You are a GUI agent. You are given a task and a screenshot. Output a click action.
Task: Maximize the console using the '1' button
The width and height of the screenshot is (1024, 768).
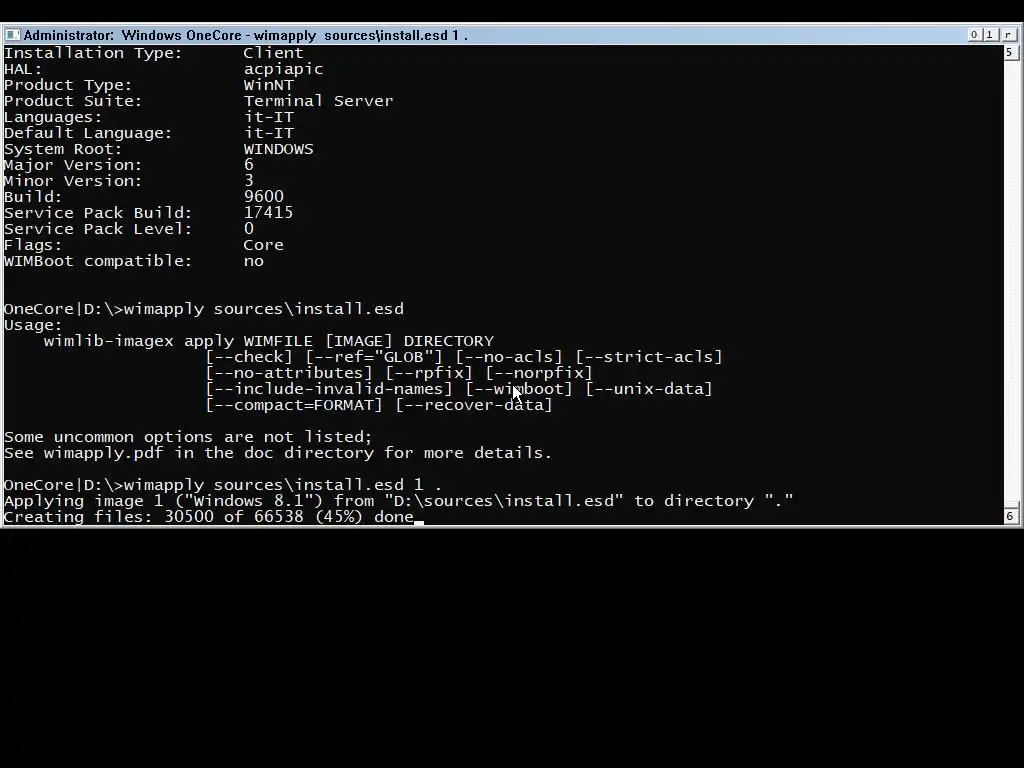[x=989, y=35]
